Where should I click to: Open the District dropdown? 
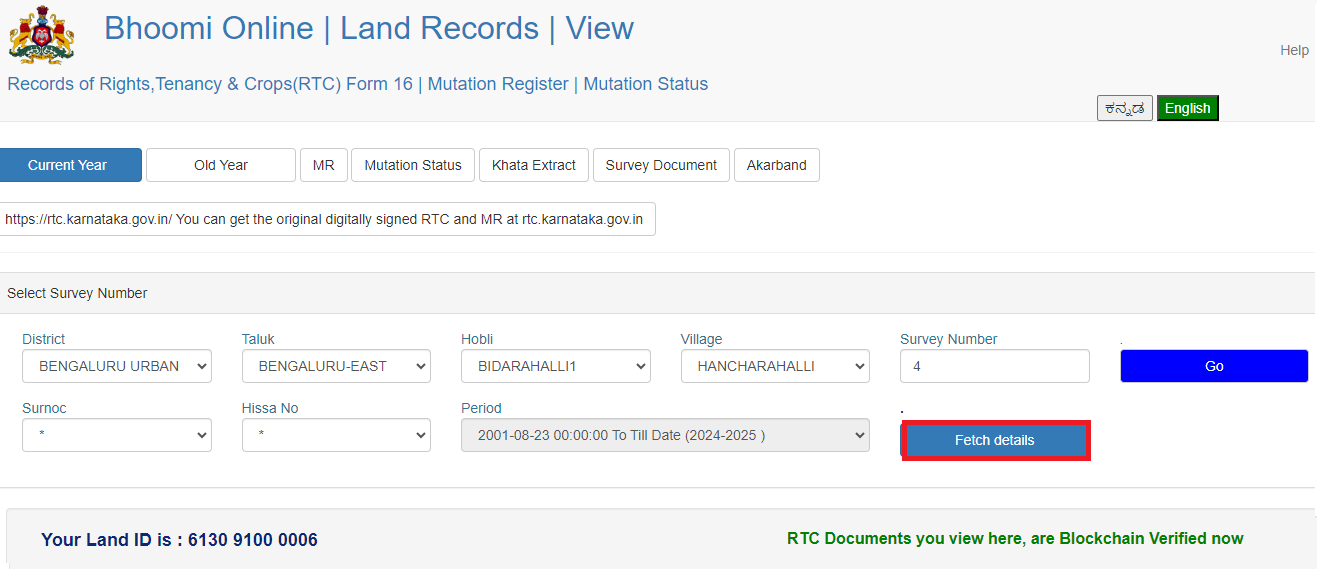point(117,366)
